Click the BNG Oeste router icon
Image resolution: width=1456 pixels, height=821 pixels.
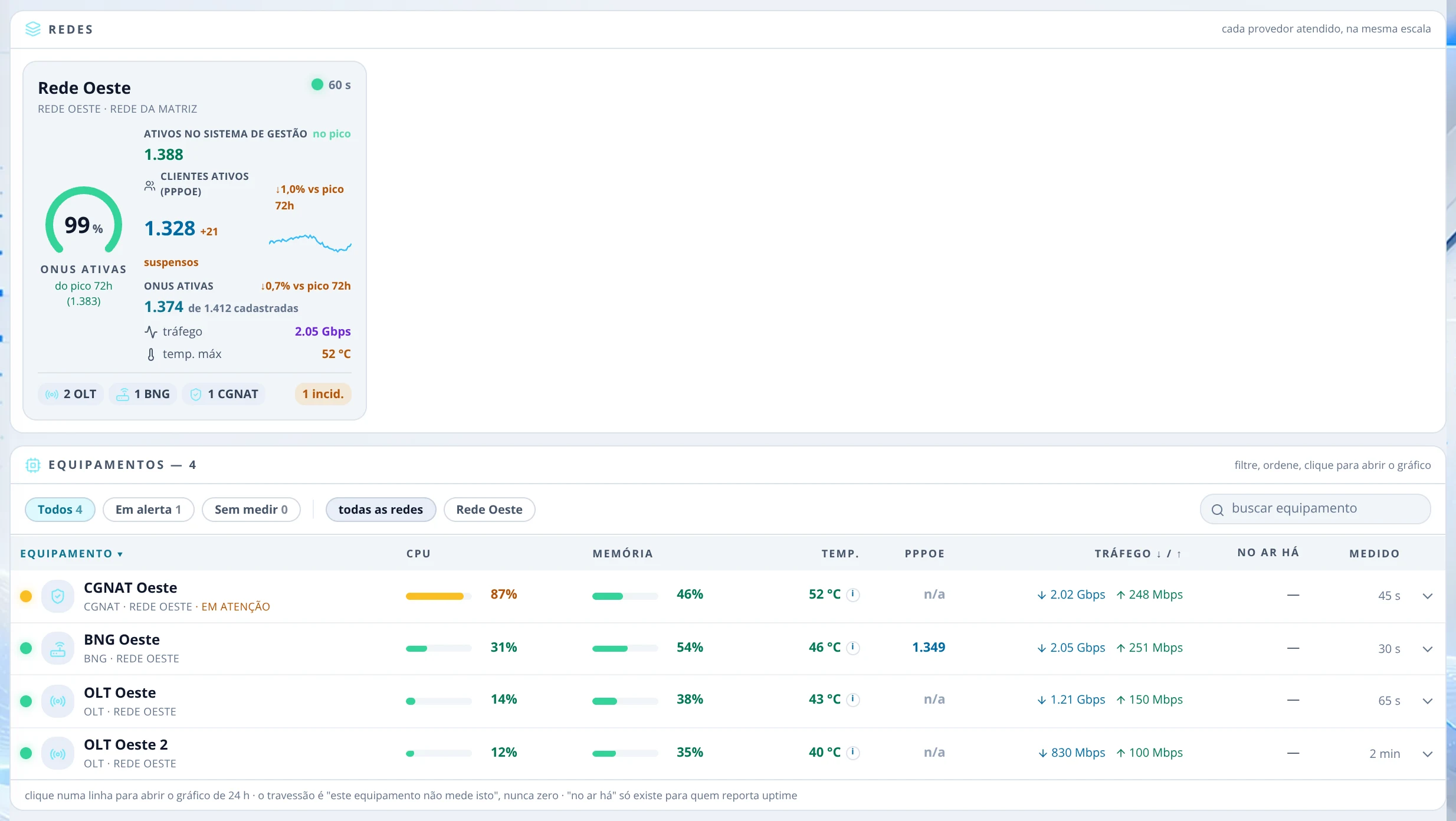point(58,648)
